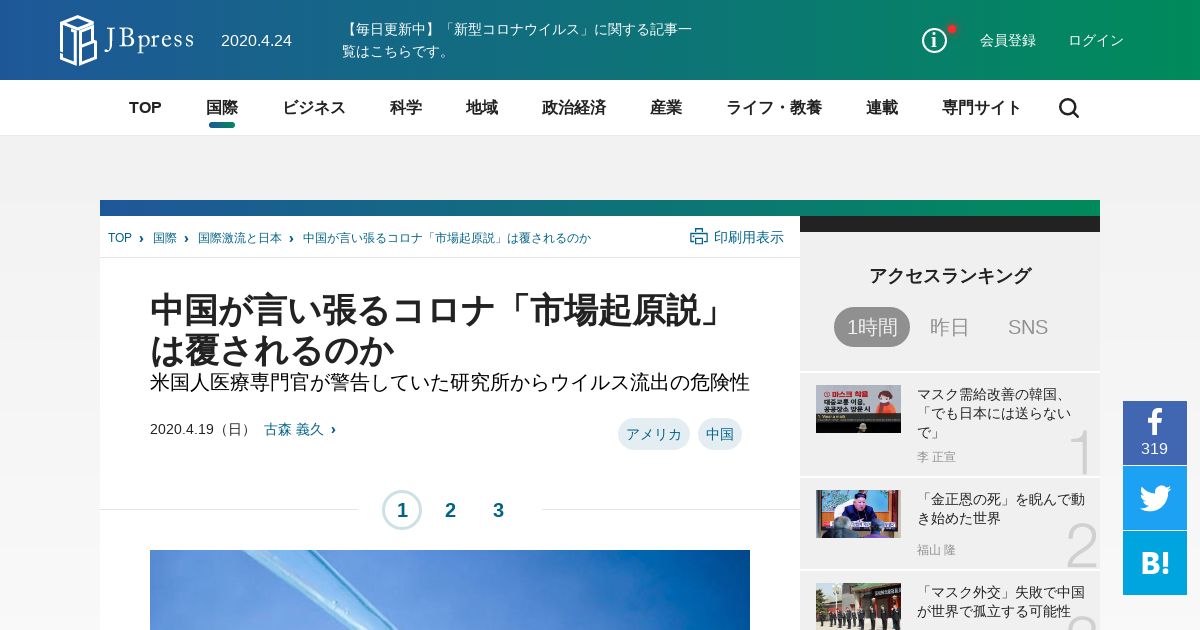Click the ログイン link
The height and width of the screenshot is (630, 1200).
[1096, 40]
